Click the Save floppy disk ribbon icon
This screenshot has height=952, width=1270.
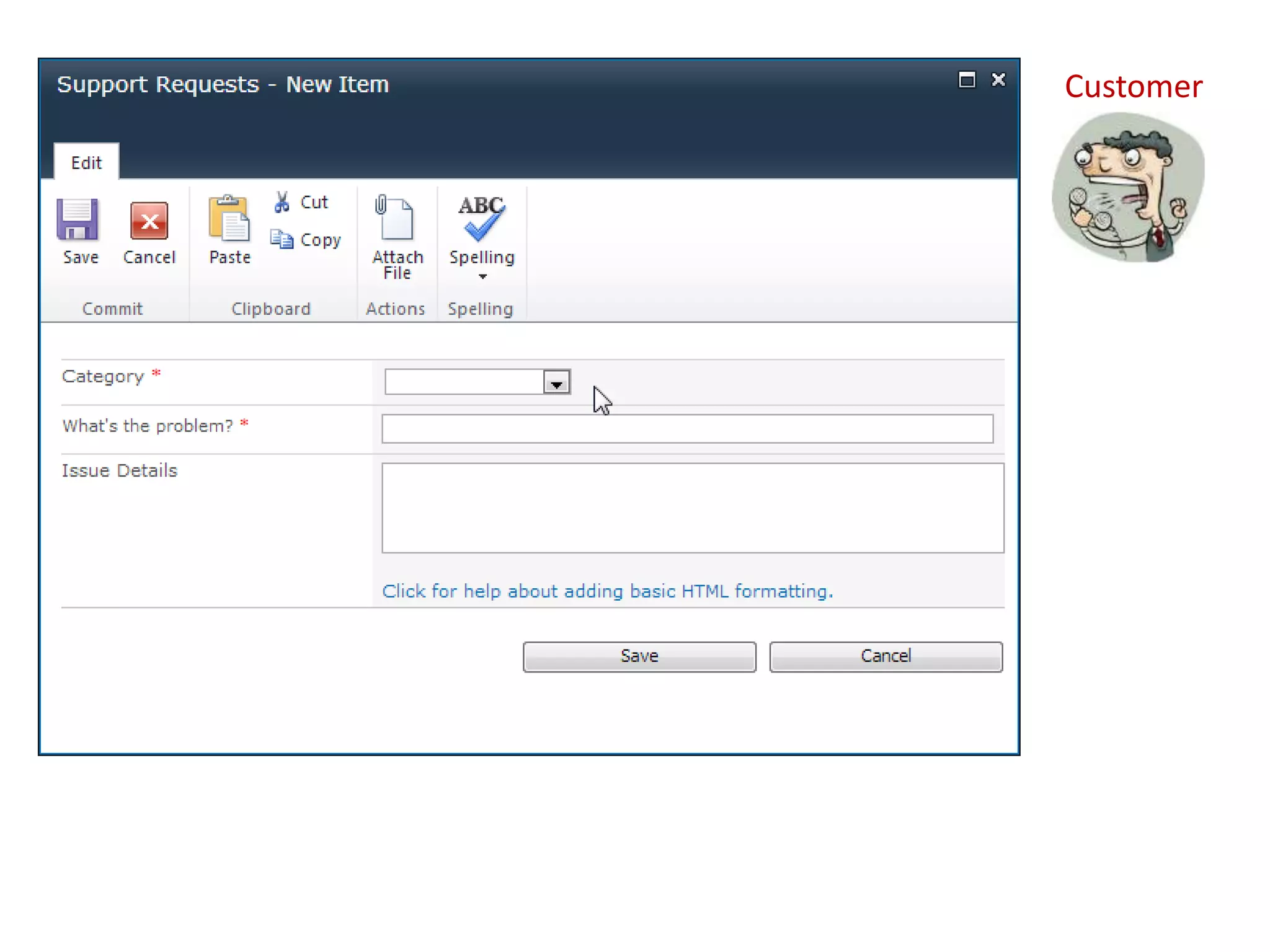78,219
